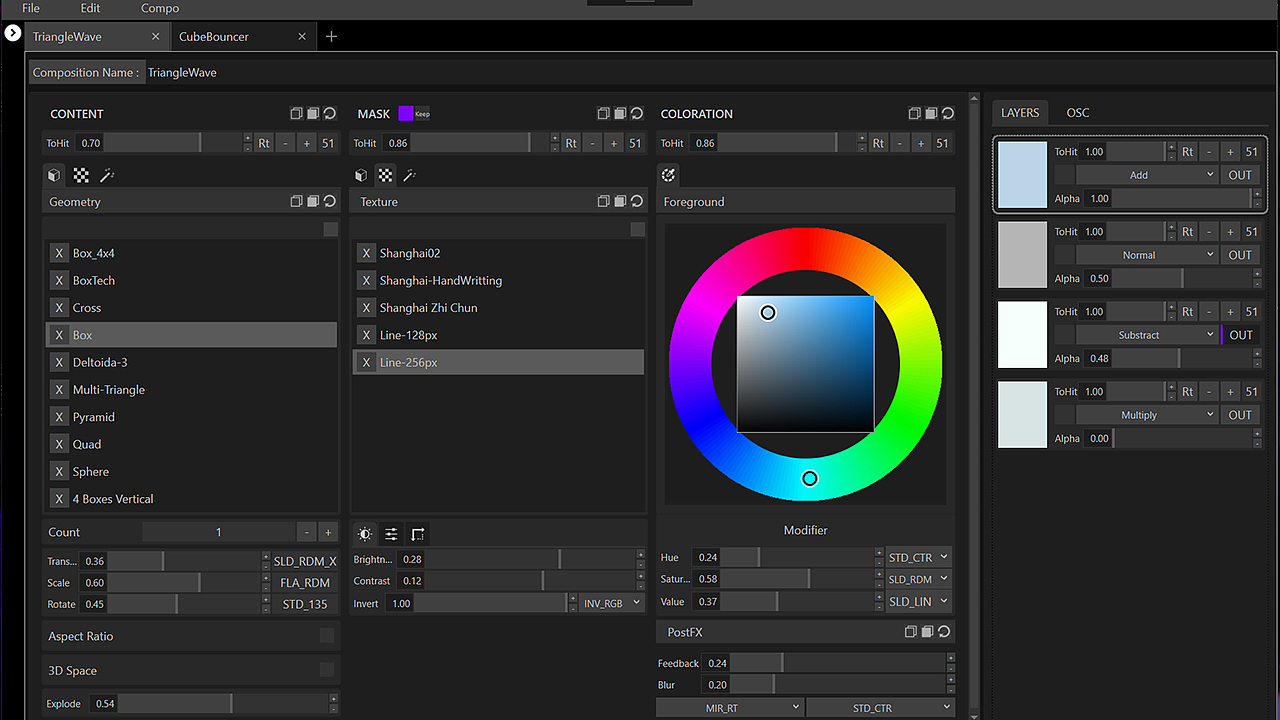Paste settings into the MASK section
1280x720 pixels.
tap(620, 114)
